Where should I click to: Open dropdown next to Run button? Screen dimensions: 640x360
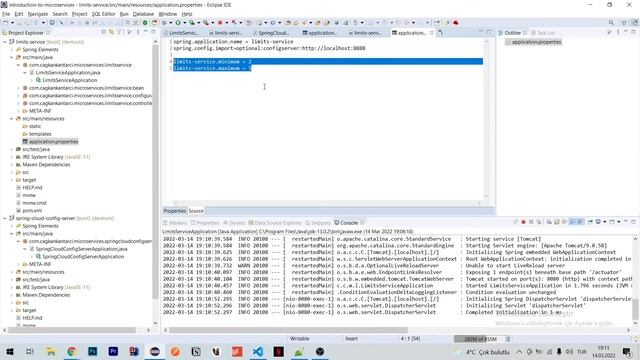coord(184,23)
